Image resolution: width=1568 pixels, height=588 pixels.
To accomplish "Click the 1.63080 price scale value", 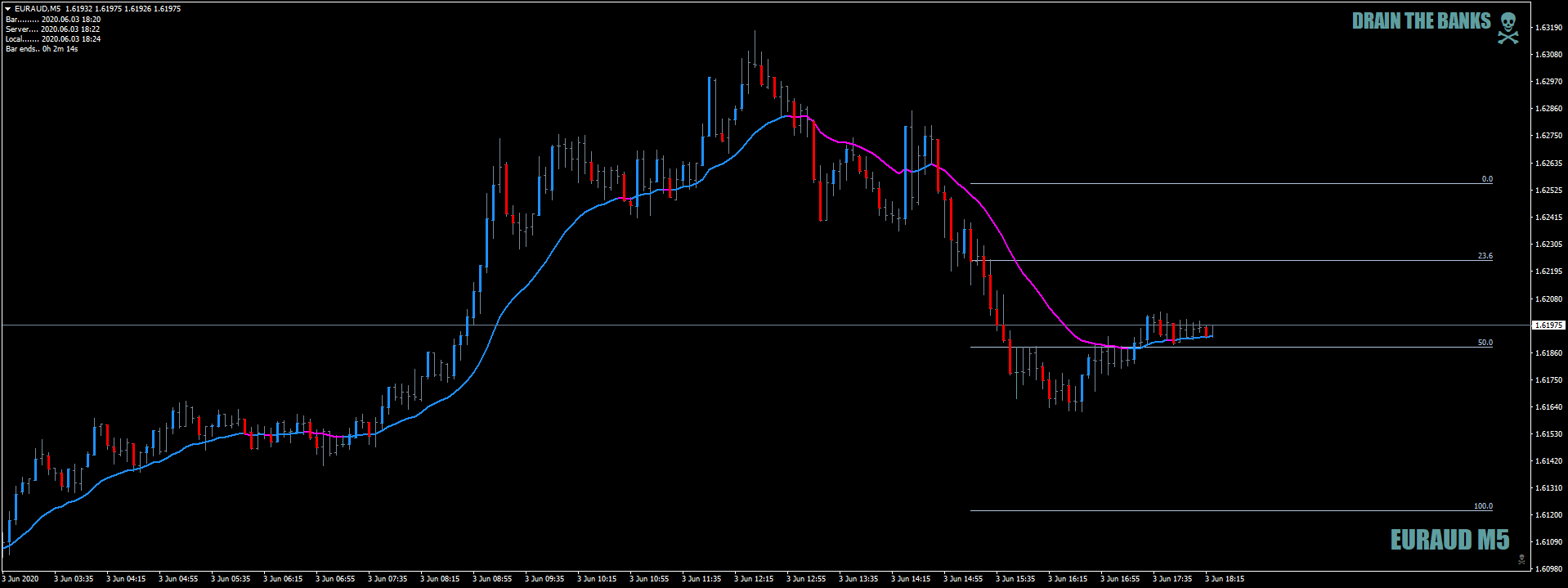I will coord(1549,55).
